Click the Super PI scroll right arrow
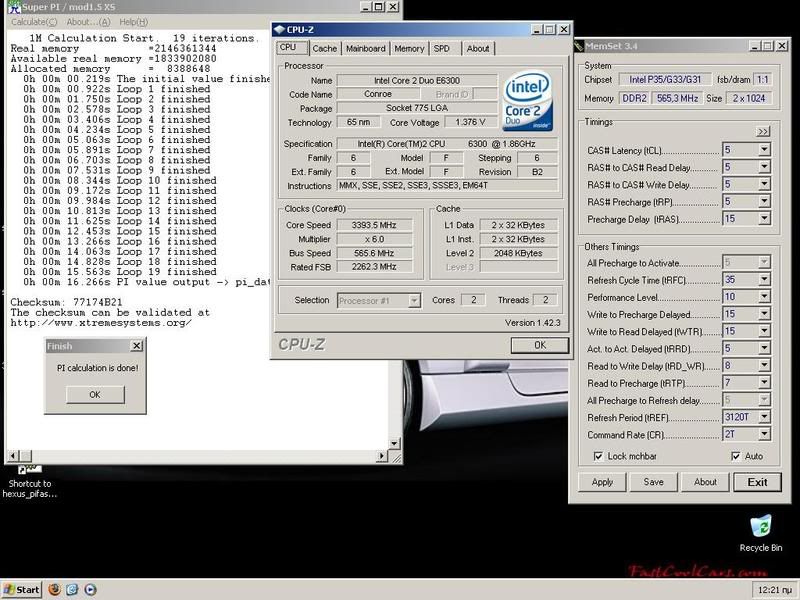The height and width of the screenshot is (600, 800). [x=382, y=456]
